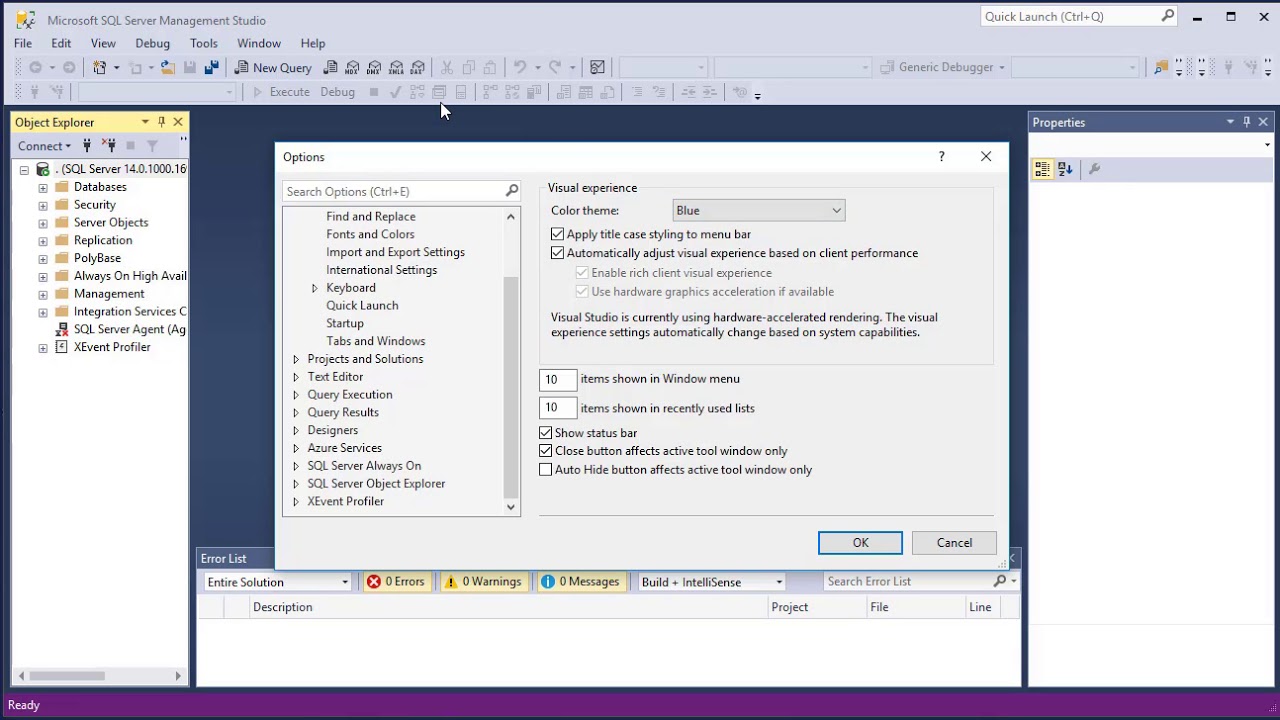Click the Filter funnel icon in Object Explorer
The height and width of the screenshot is (720, 1280).
click(152, 146)
